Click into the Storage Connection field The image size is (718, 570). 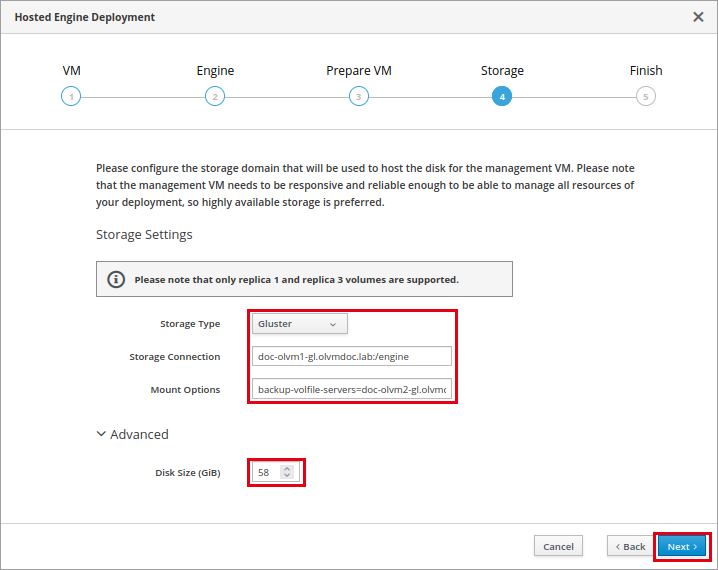point(352,356)
